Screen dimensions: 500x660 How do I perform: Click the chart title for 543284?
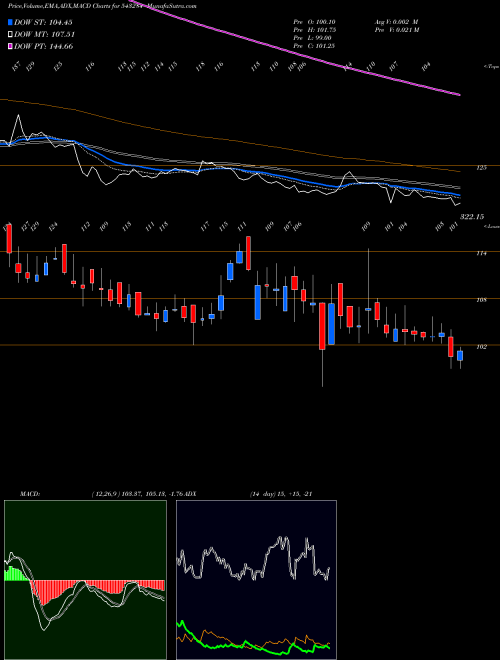click(x=102, y=6)
